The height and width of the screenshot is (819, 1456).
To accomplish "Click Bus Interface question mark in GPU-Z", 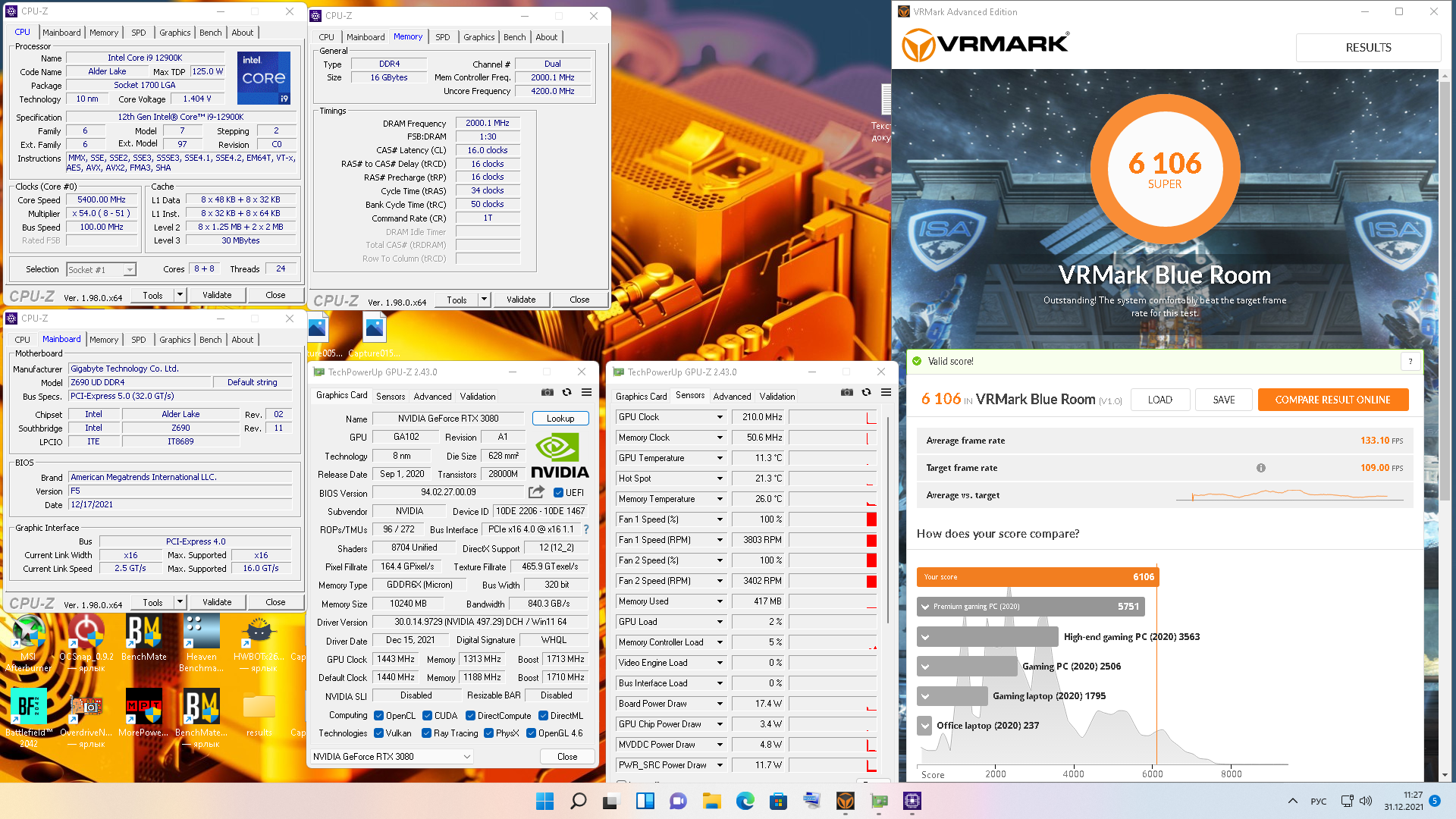I will 585,529.
